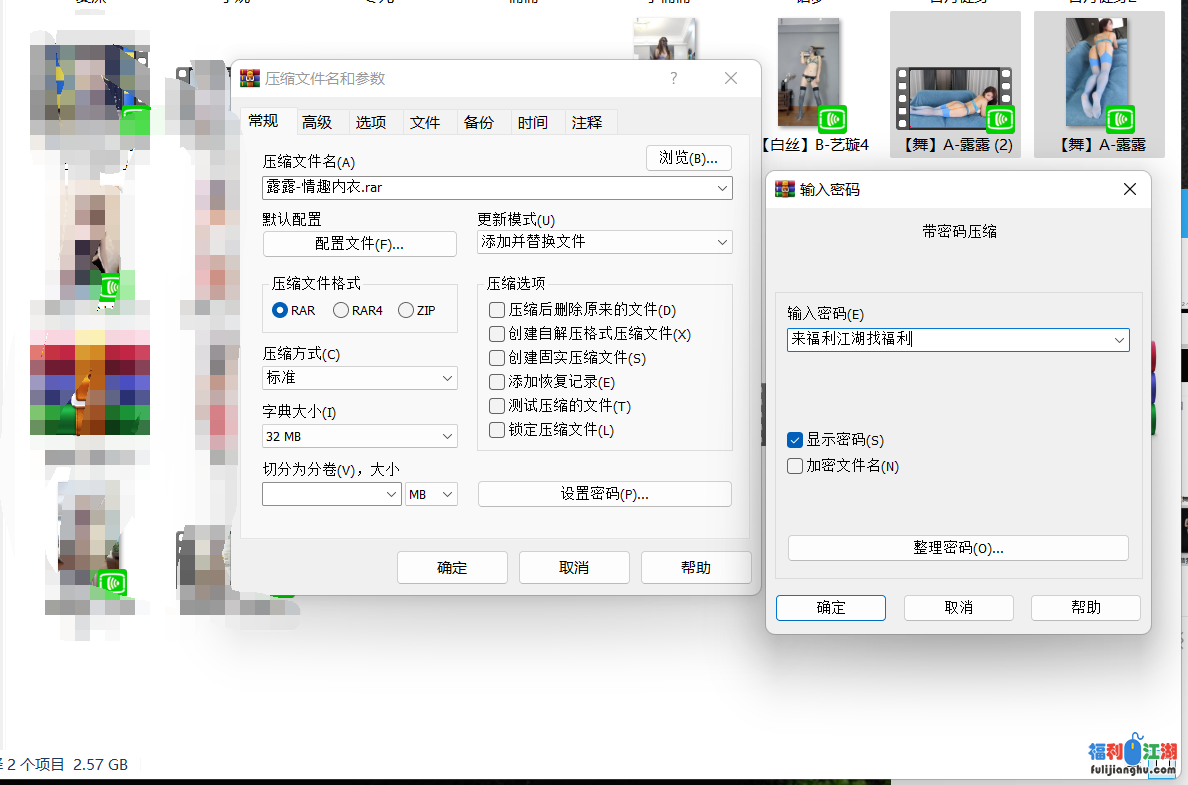Click 整理密码 in the password dialog

[x=957, y=547]
